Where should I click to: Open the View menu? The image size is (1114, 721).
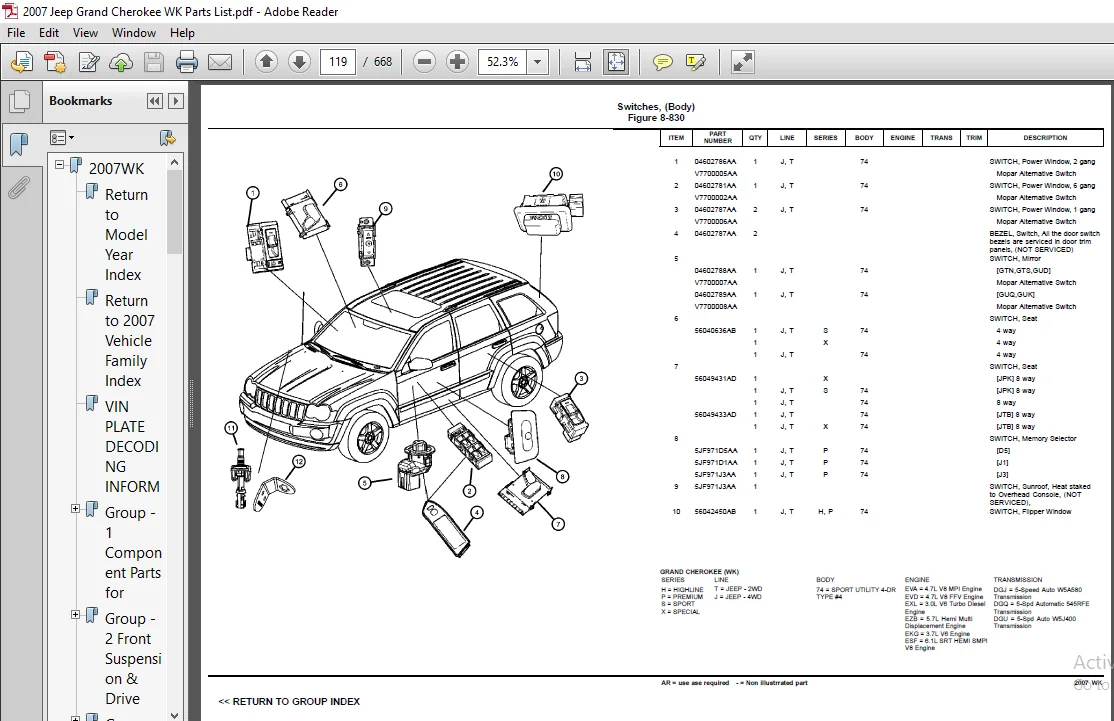[x=85, y=33]
